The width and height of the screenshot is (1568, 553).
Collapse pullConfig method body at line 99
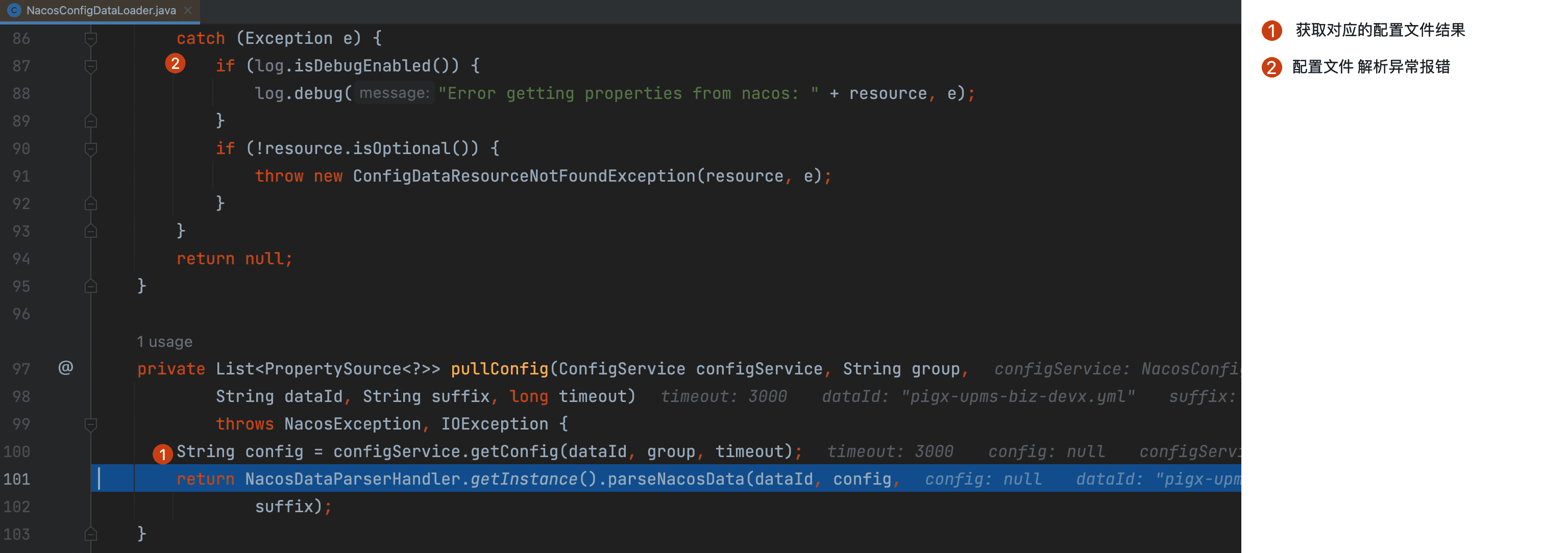[91, 424]
